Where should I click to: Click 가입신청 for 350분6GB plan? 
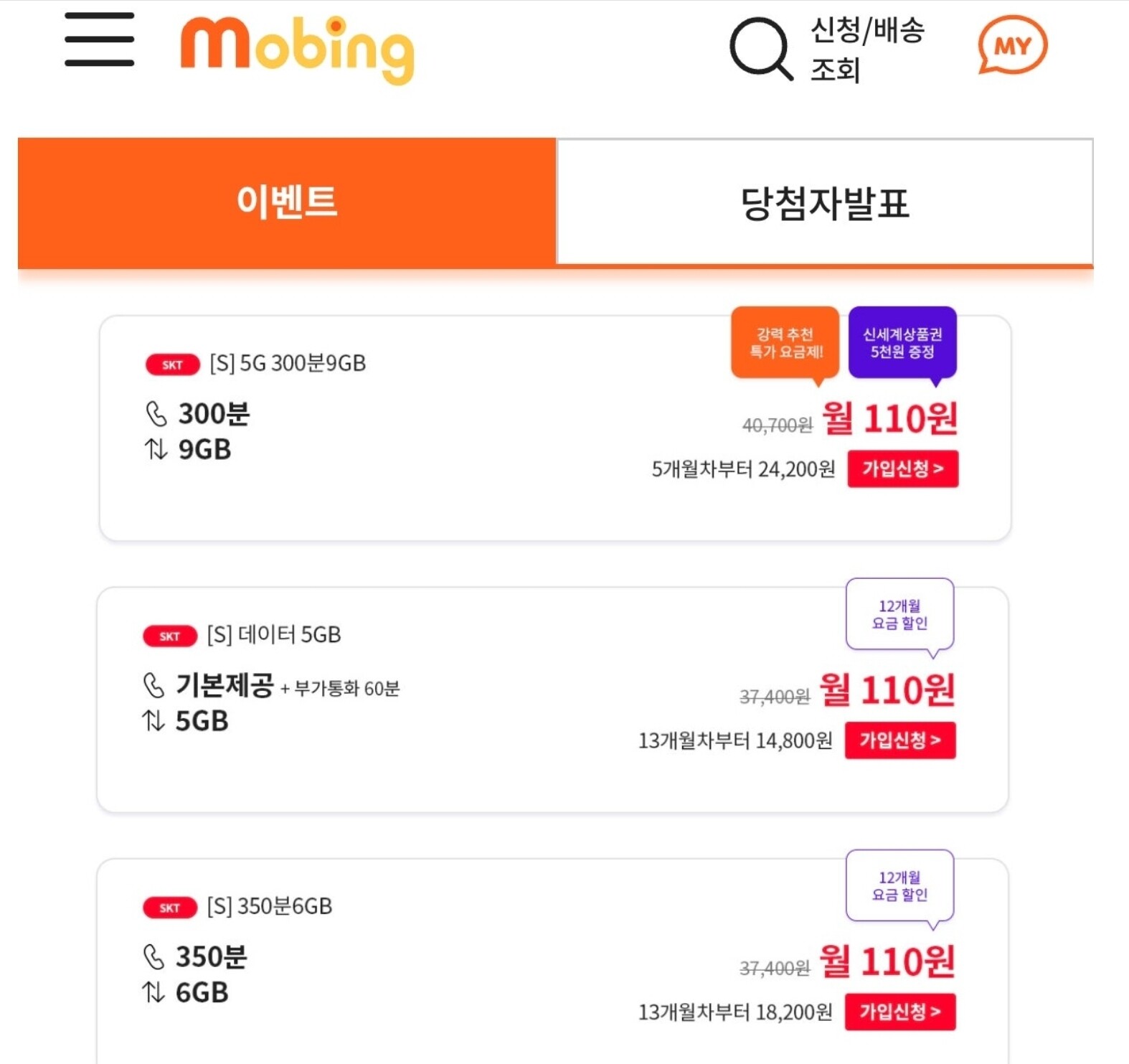click(900, 1012)
